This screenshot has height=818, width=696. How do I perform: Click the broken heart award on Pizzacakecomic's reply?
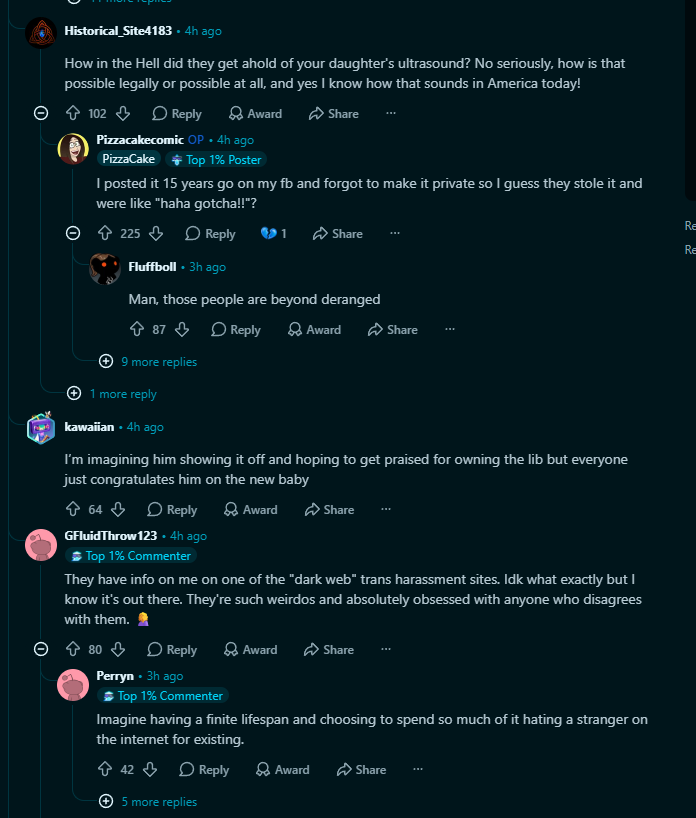[273, 233]
